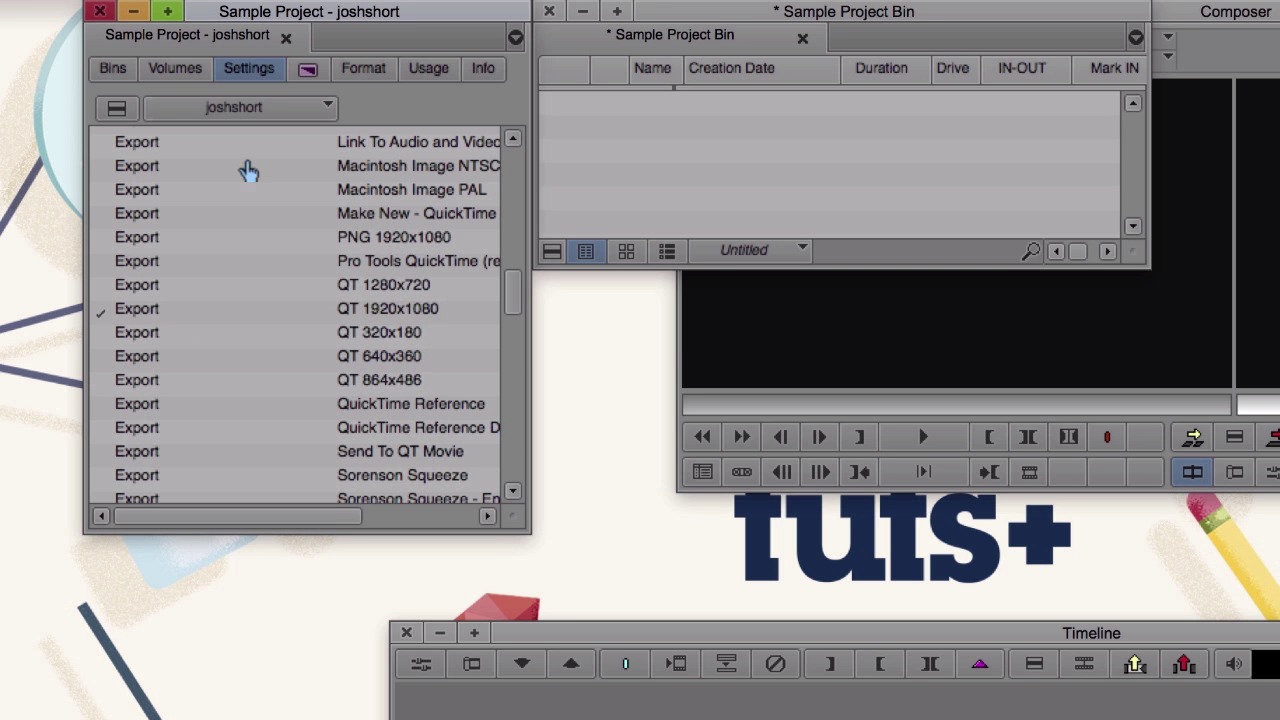Click the bin scroll-down arrow
Screen dimensions: 1280x720
pos(1132,227)
